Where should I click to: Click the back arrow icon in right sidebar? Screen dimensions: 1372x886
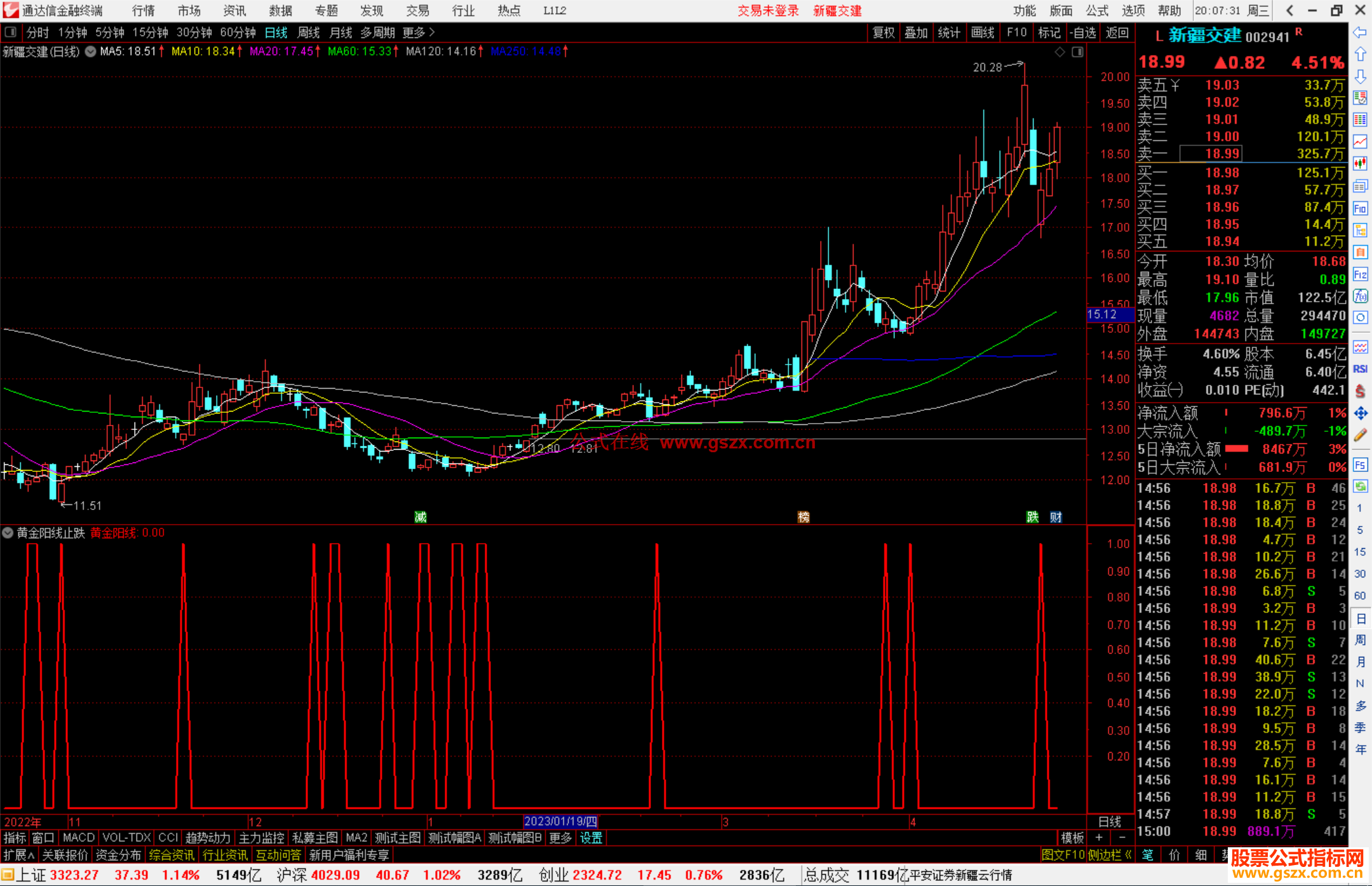click(x=1360, y=32)
